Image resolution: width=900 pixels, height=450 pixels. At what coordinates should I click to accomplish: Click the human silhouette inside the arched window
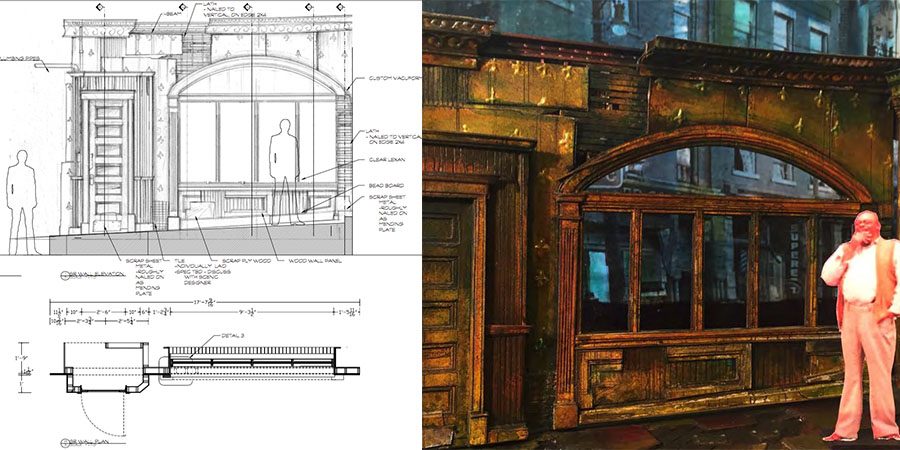pos(285,172)
